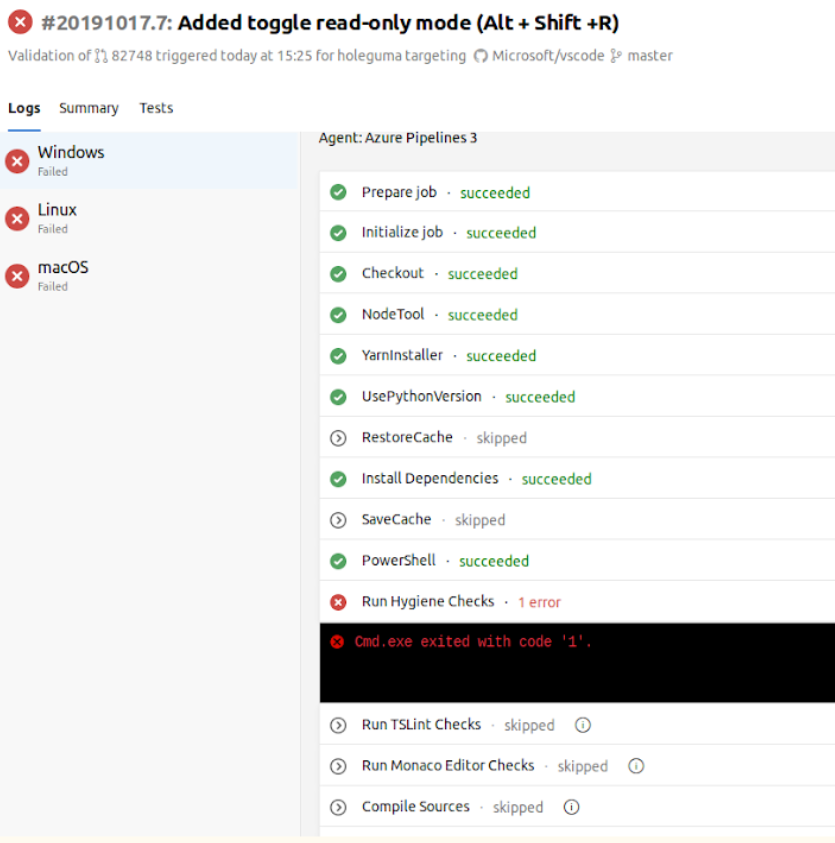
Task: Click green check icon for NodeTool
Action: 338,315
